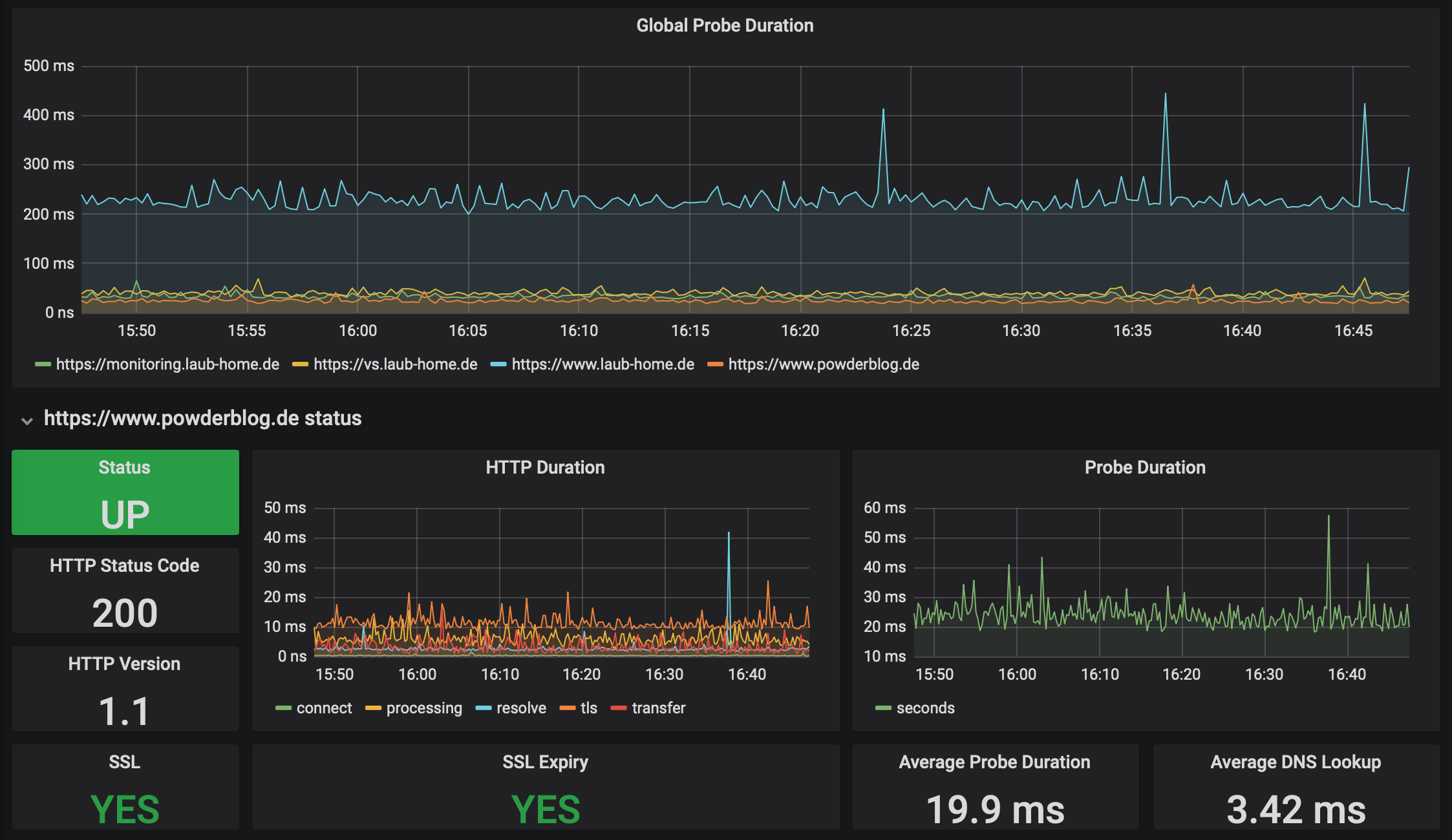The height and width of the screenshot is (840, 1452).
Task: Open the SSL Expiry panel title
Action: [x=545, y=762]
